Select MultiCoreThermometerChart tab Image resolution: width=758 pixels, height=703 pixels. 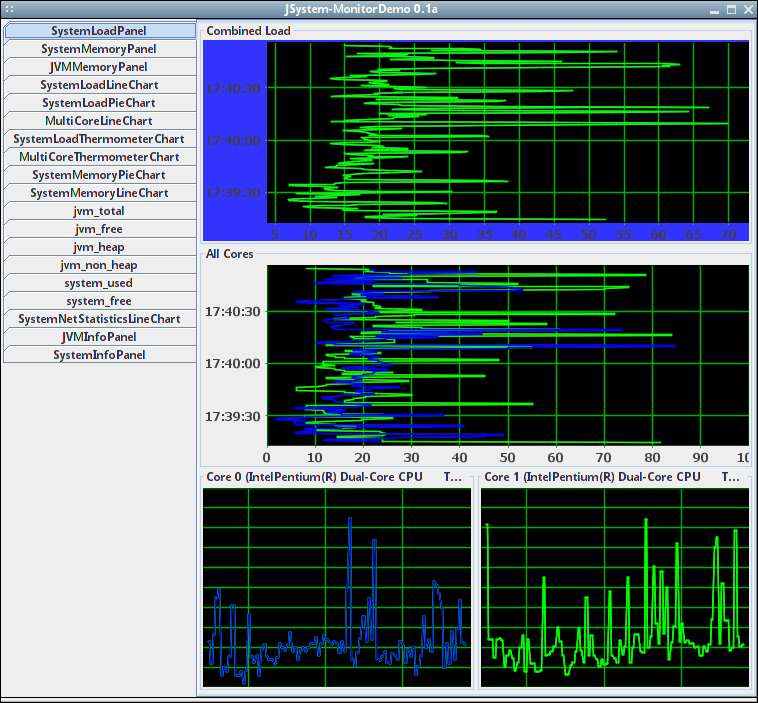pyautogui.click(x=100, y=157)
